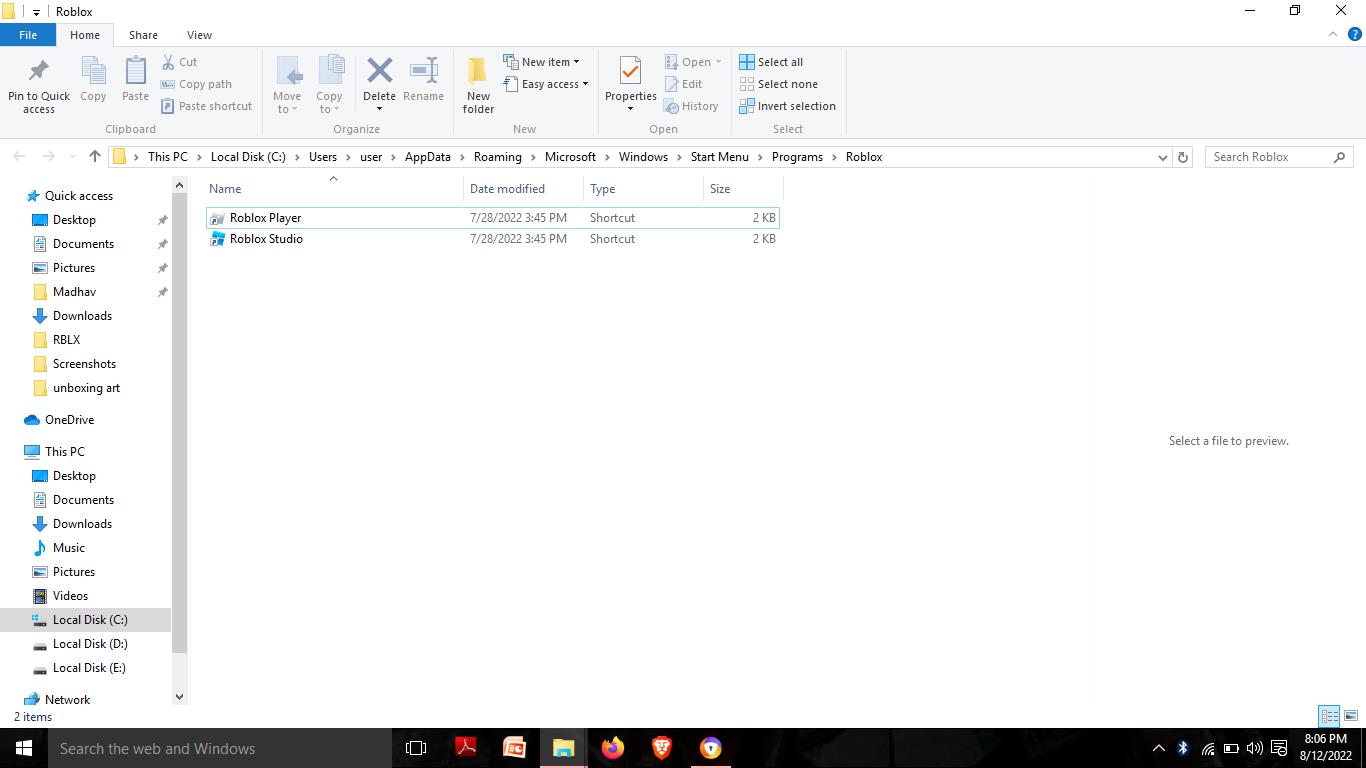
Task: Sort by Date modified column header
Action: coord(523,188)
